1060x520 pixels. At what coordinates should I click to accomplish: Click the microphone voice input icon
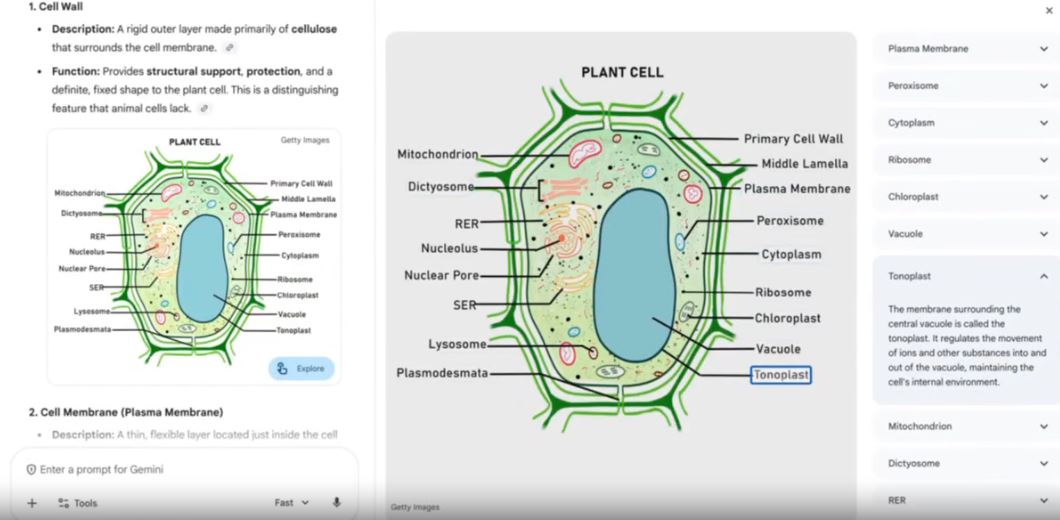coord(337,502)
